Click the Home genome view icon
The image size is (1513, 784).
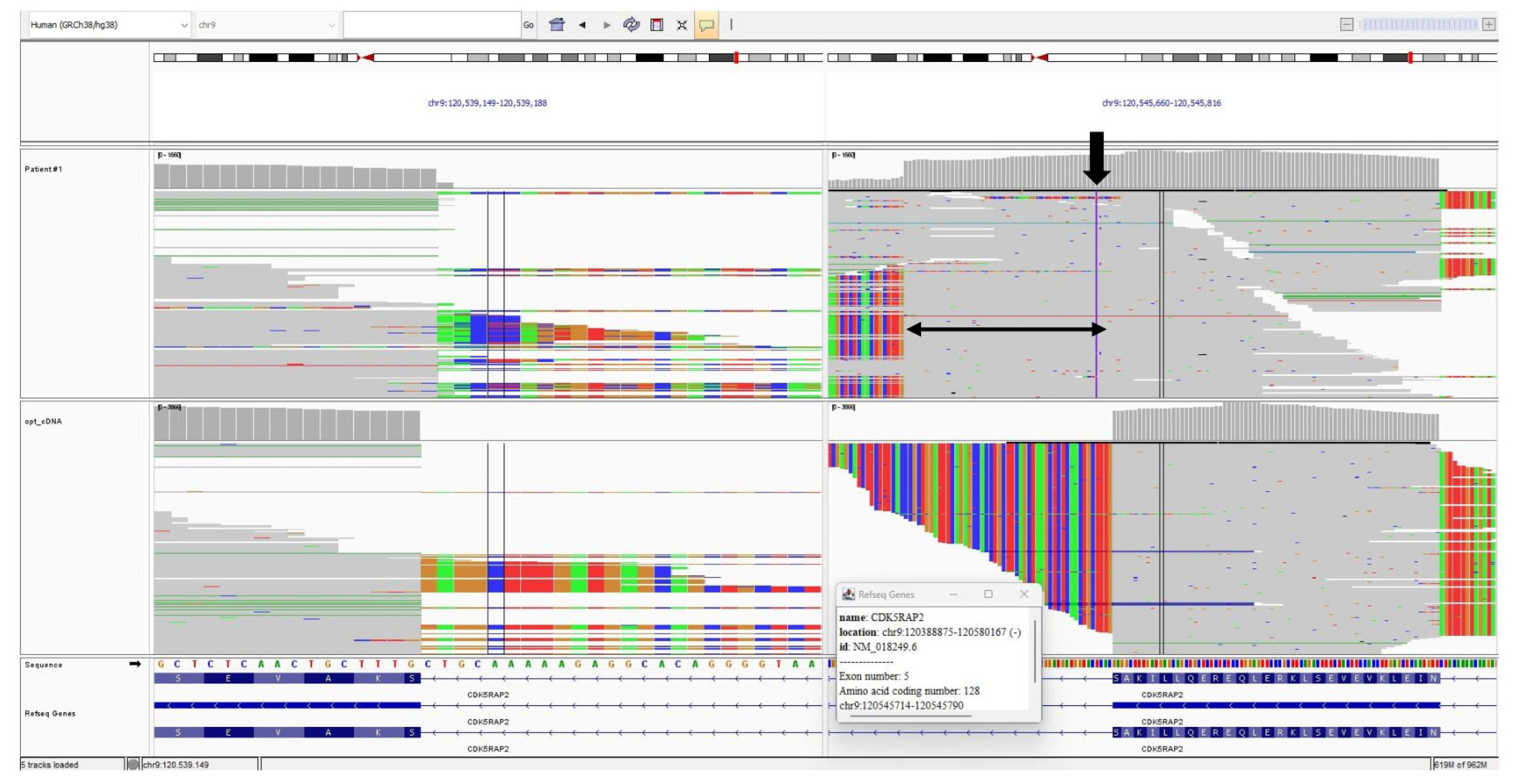[557, 25]
